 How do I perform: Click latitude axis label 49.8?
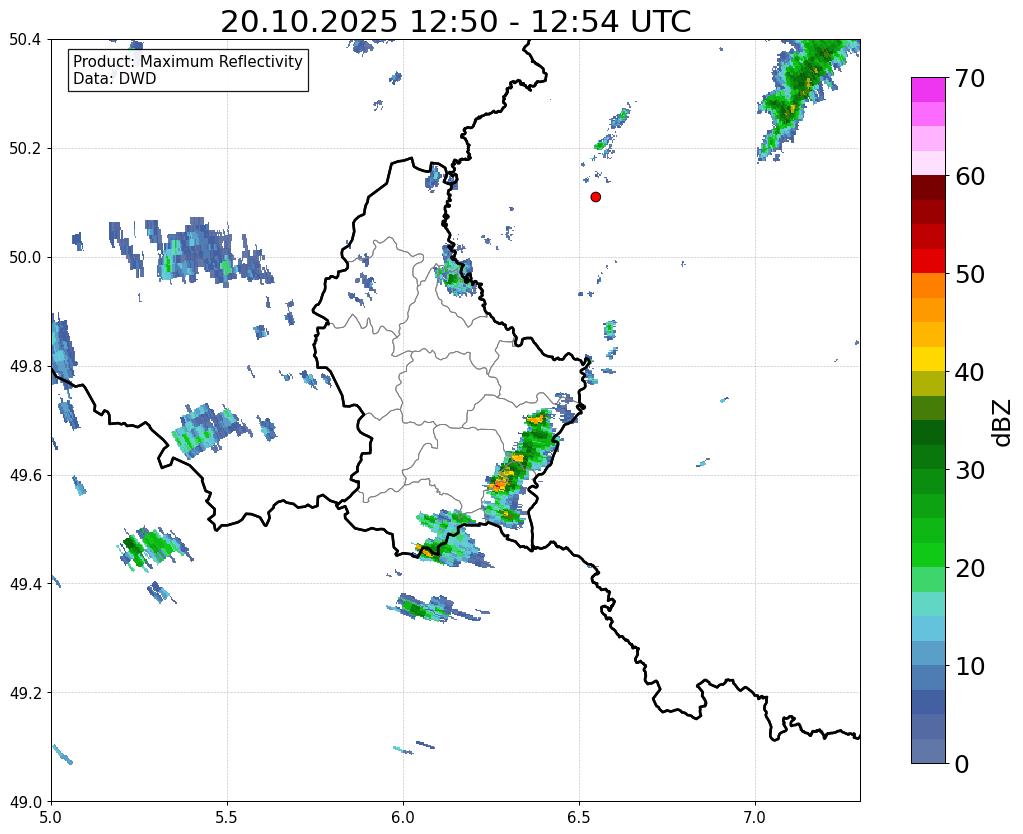point(25,367)
